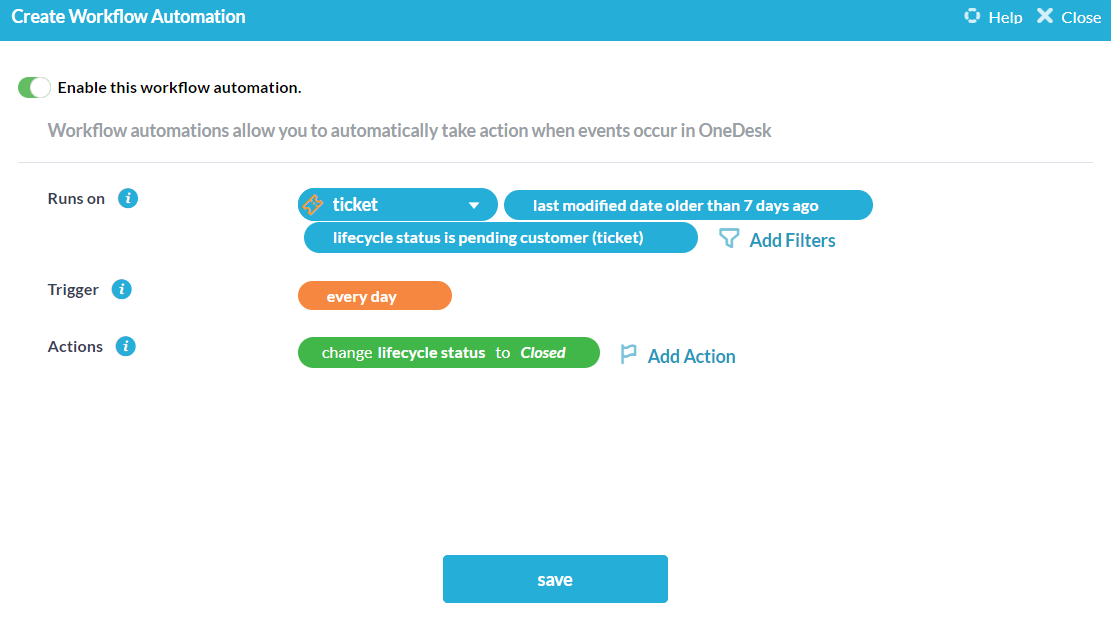Click the Trigger info icon
The height and width of the screenshot is (621, 1111).
pyautogui.click(x=122, y=290)
